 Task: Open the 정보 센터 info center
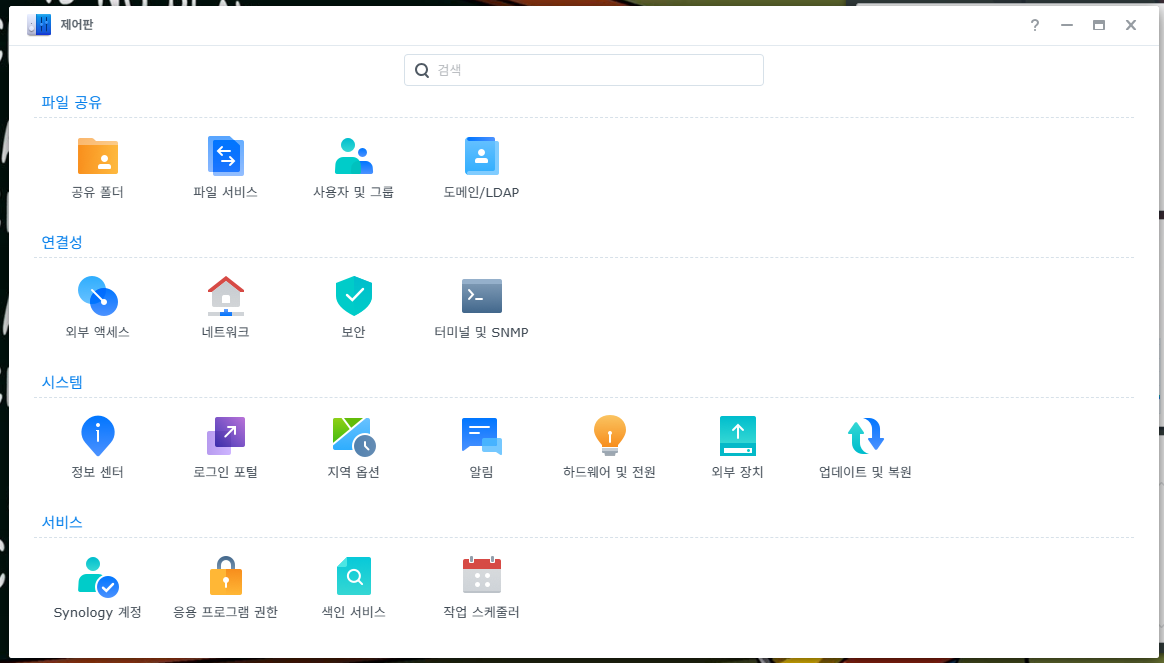click(98, 437)
